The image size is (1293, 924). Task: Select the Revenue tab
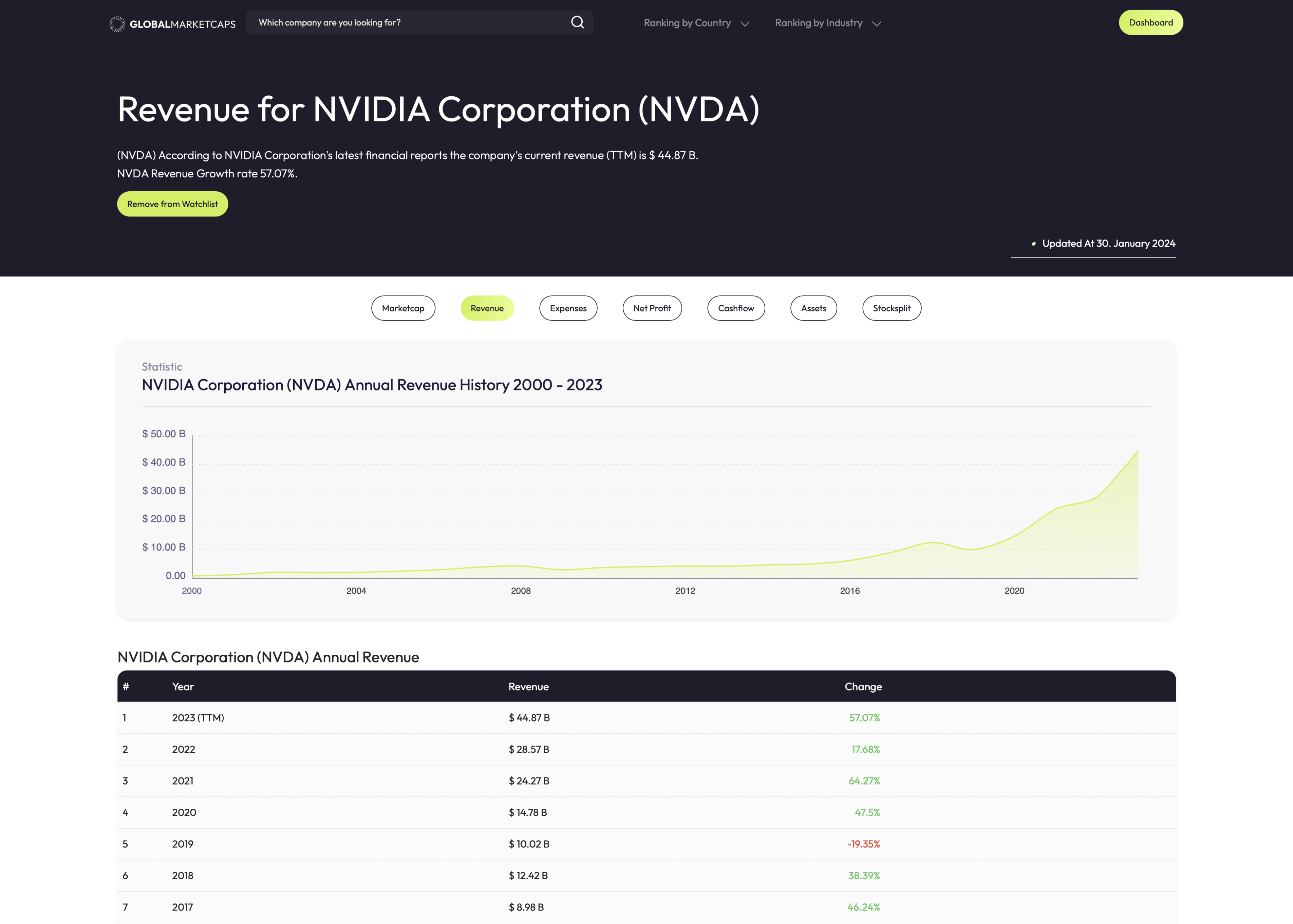coord(487,308)
